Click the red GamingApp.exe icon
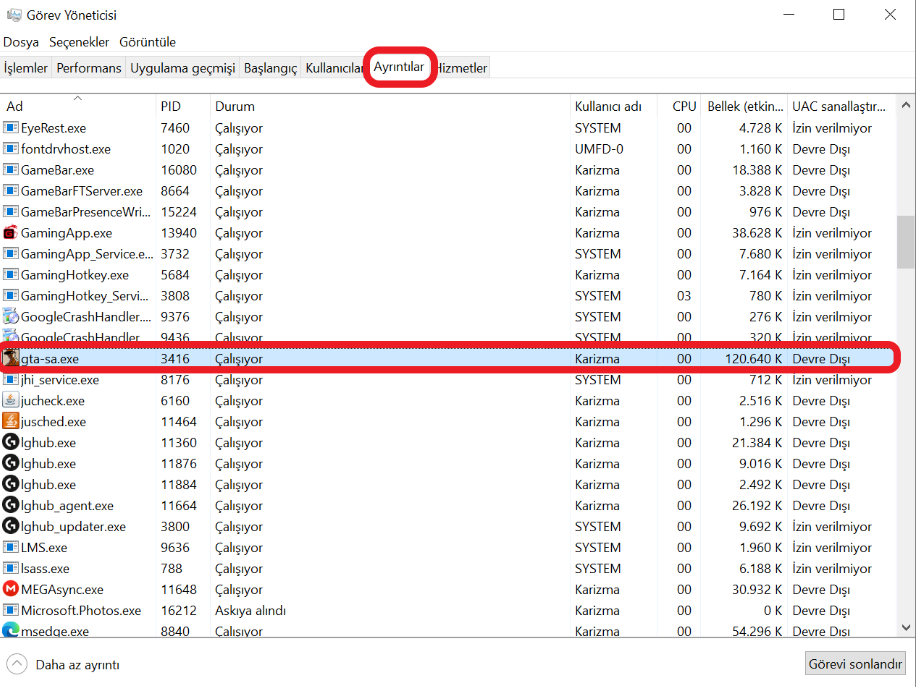This screenshot has height=687, width=917. pos(11,233)
